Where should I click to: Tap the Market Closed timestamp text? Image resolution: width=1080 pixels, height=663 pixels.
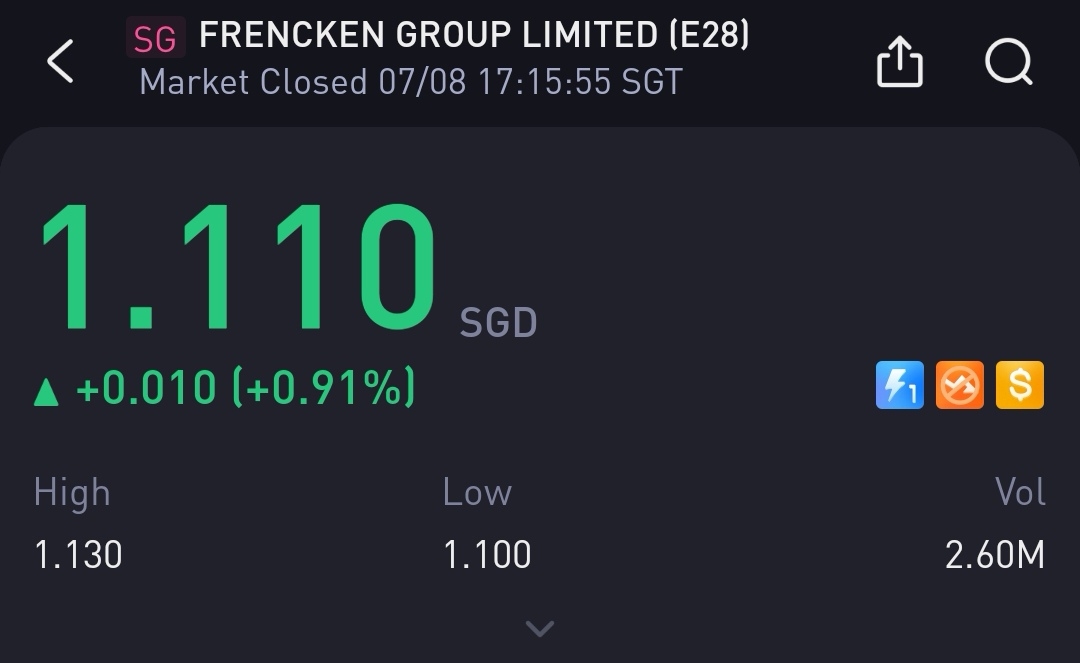tap(410, 82)
